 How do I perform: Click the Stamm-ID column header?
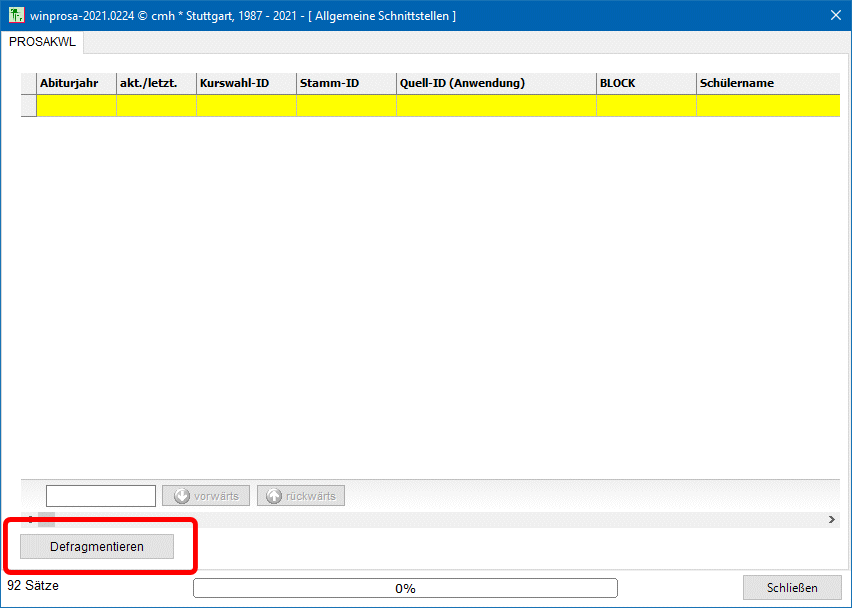346,83
